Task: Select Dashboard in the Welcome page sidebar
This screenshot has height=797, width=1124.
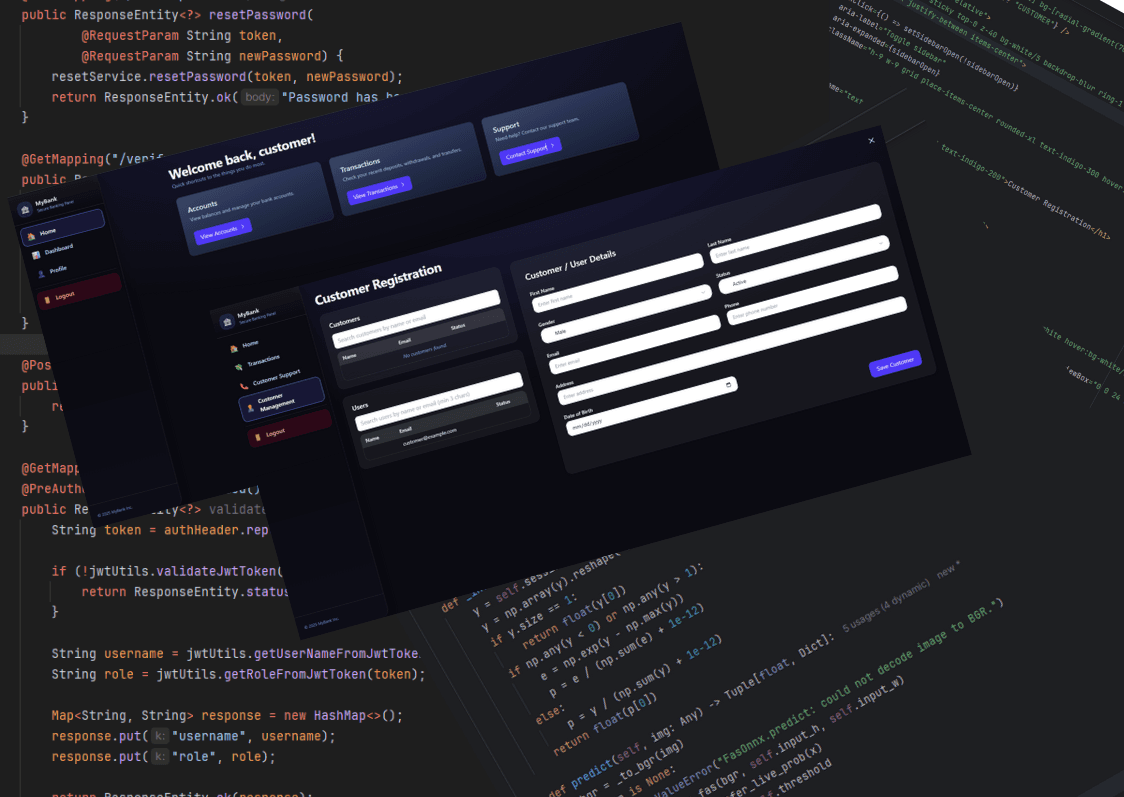Action: coord(58,249)
